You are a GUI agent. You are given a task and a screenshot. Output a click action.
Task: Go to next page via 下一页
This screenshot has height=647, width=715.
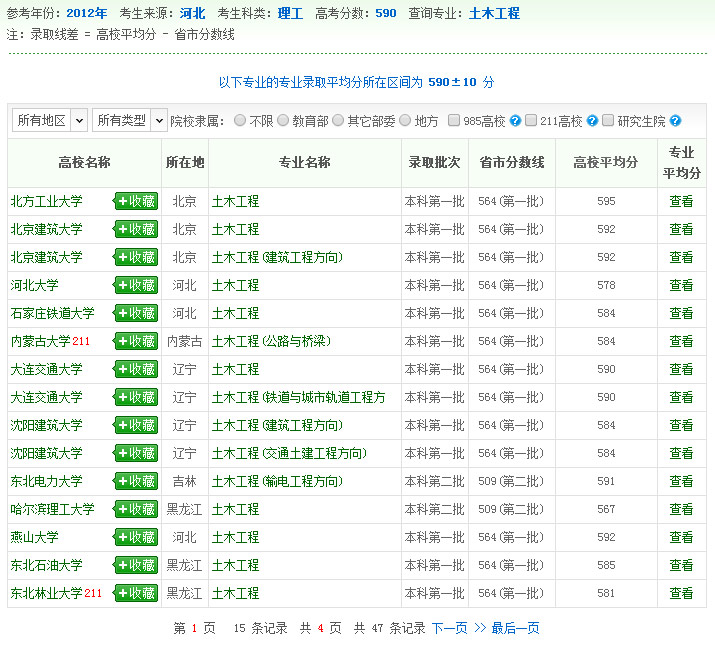[x=450, y=628]
